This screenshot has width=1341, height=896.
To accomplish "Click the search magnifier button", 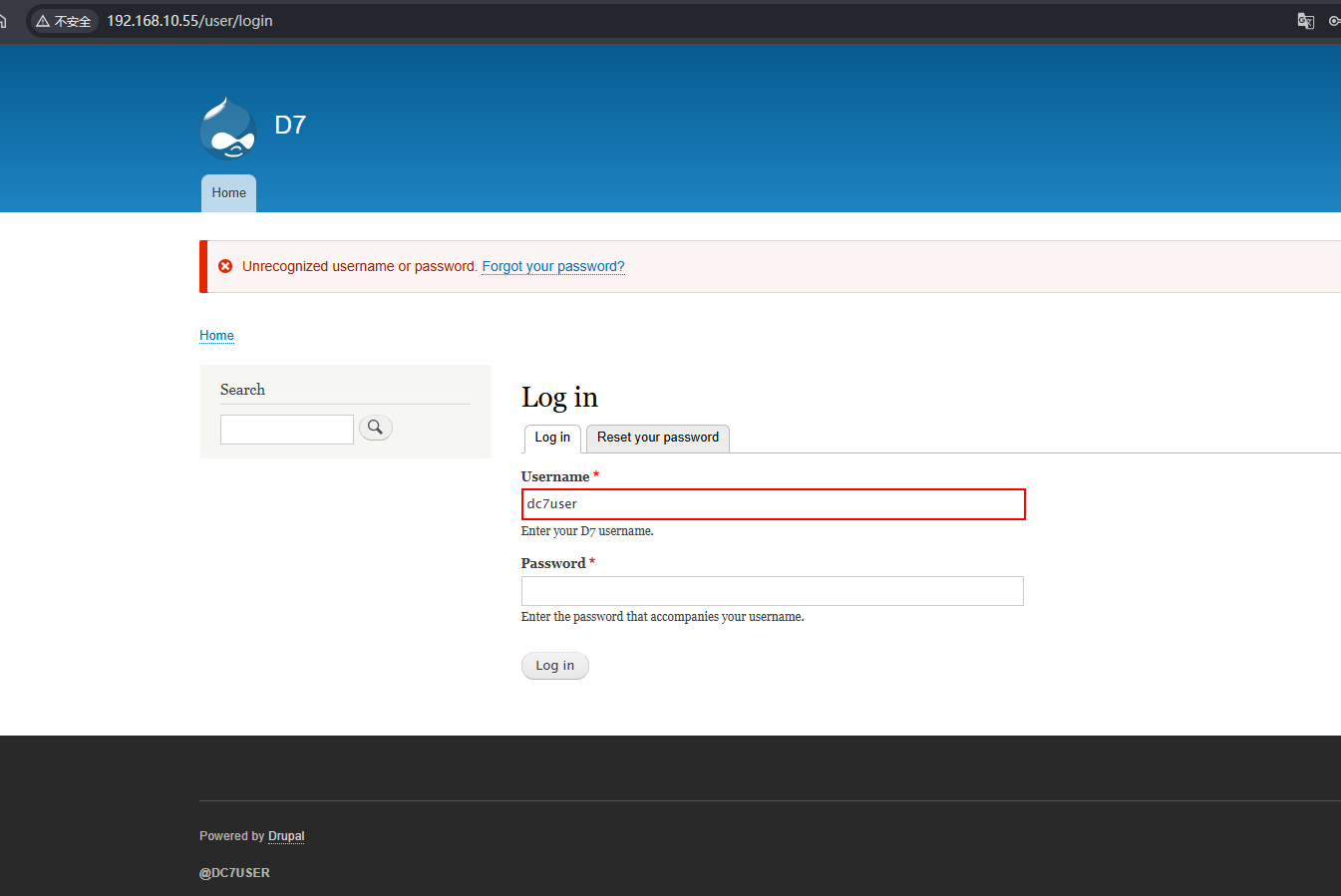I will tap(375, 428).
